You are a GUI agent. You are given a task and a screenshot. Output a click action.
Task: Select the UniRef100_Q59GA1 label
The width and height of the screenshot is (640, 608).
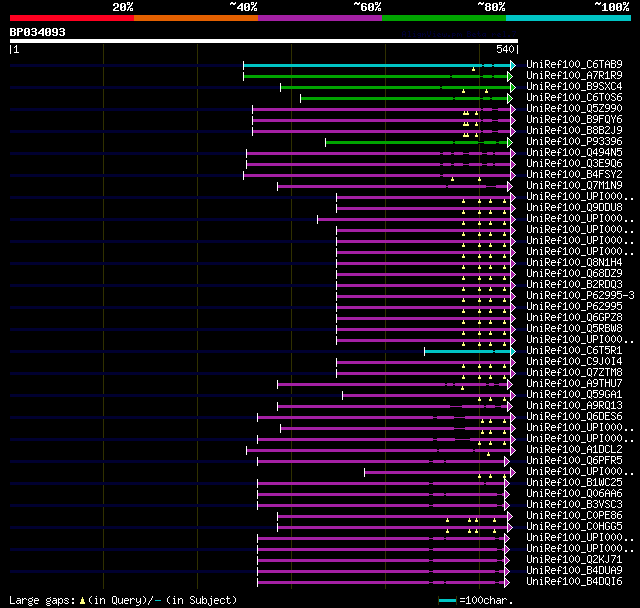[574, 395]
